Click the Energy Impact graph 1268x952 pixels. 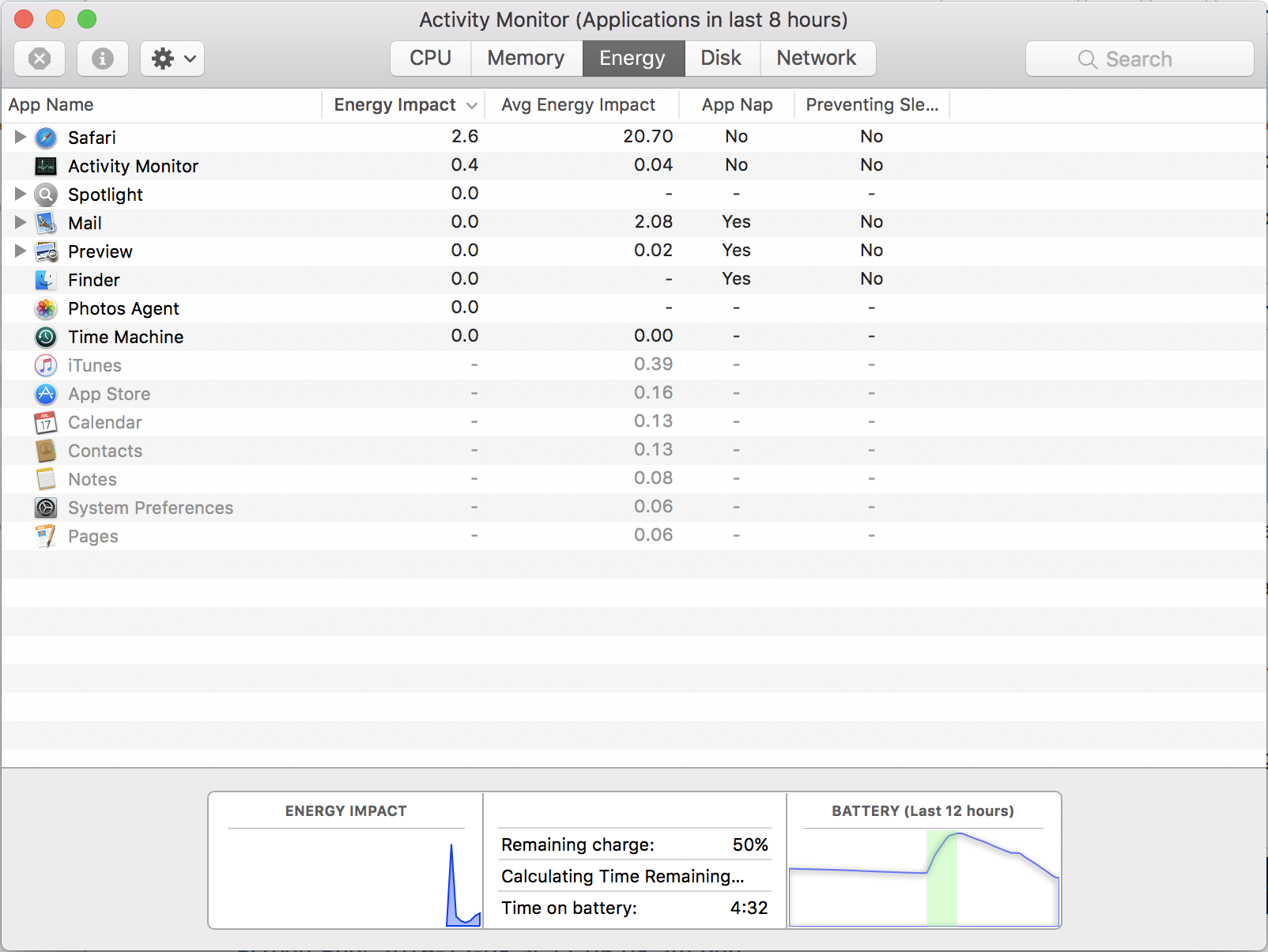[x=346, y=878]
